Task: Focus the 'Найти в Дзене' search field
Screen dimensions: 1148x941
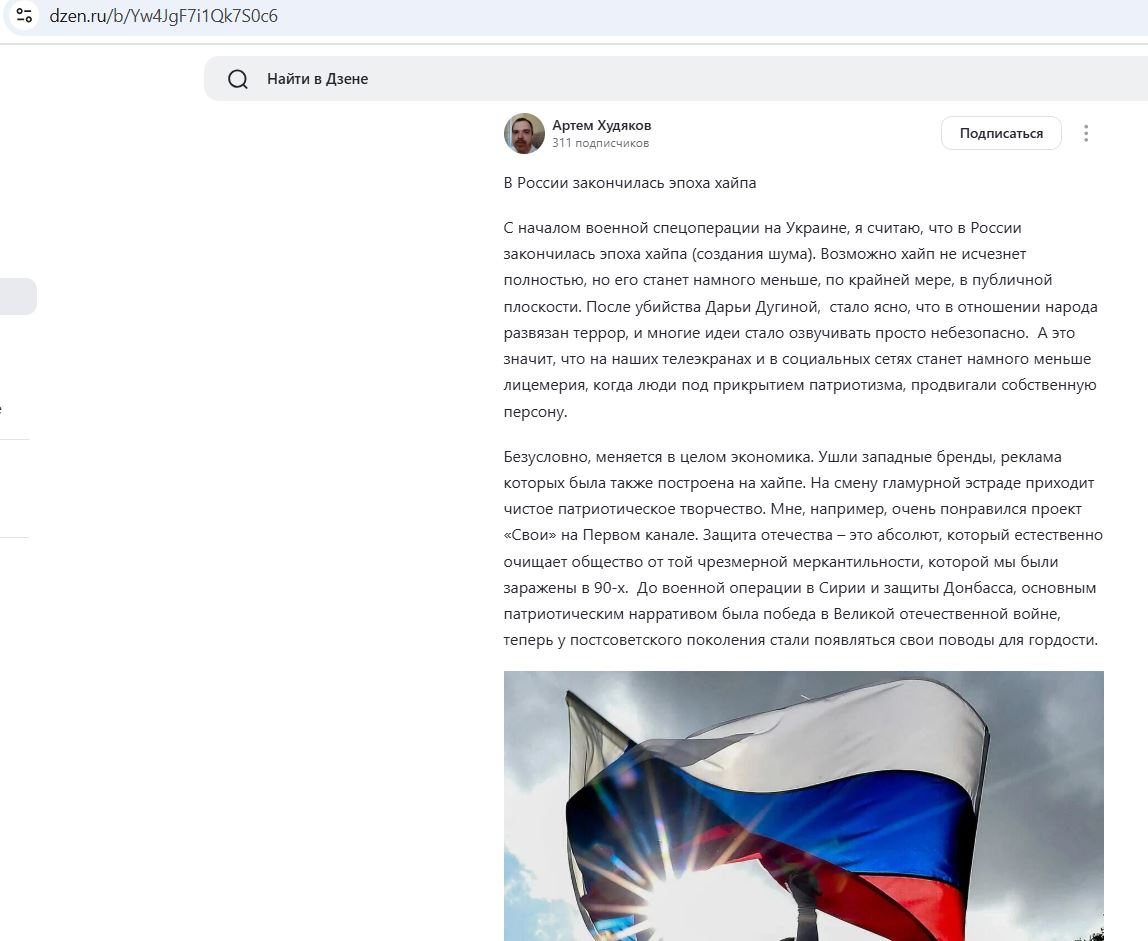Action: (675, 79)
